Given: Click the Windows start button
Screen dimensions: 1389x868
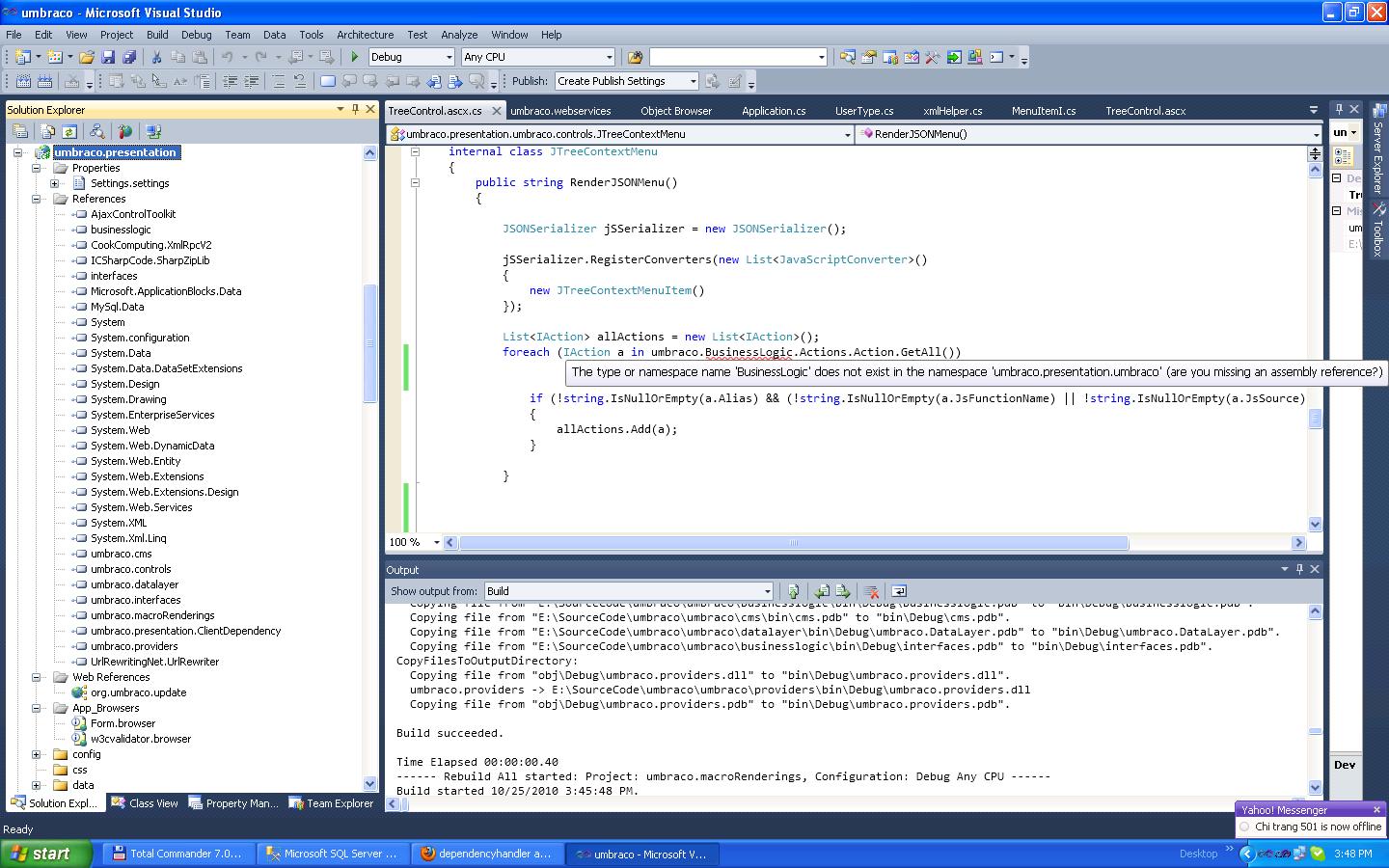Looking at the screenshot, I should [x=45, y=854].
